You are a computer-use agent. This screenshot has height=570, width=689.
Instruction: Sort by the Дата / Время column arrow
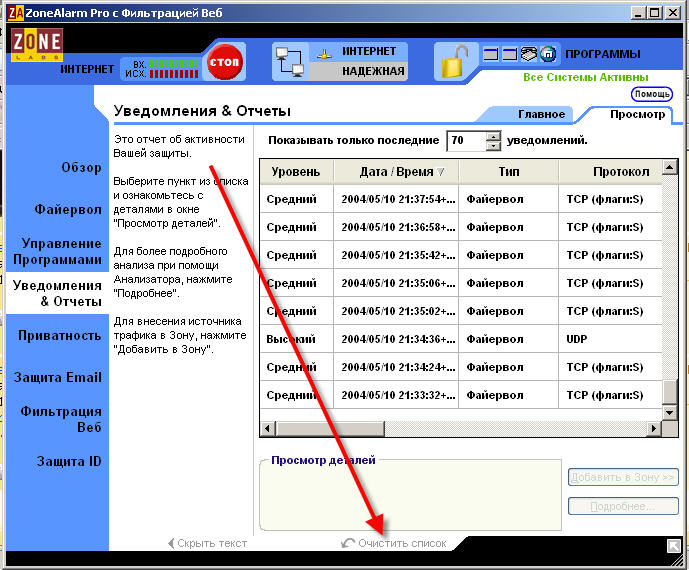[x=440, y=172]
